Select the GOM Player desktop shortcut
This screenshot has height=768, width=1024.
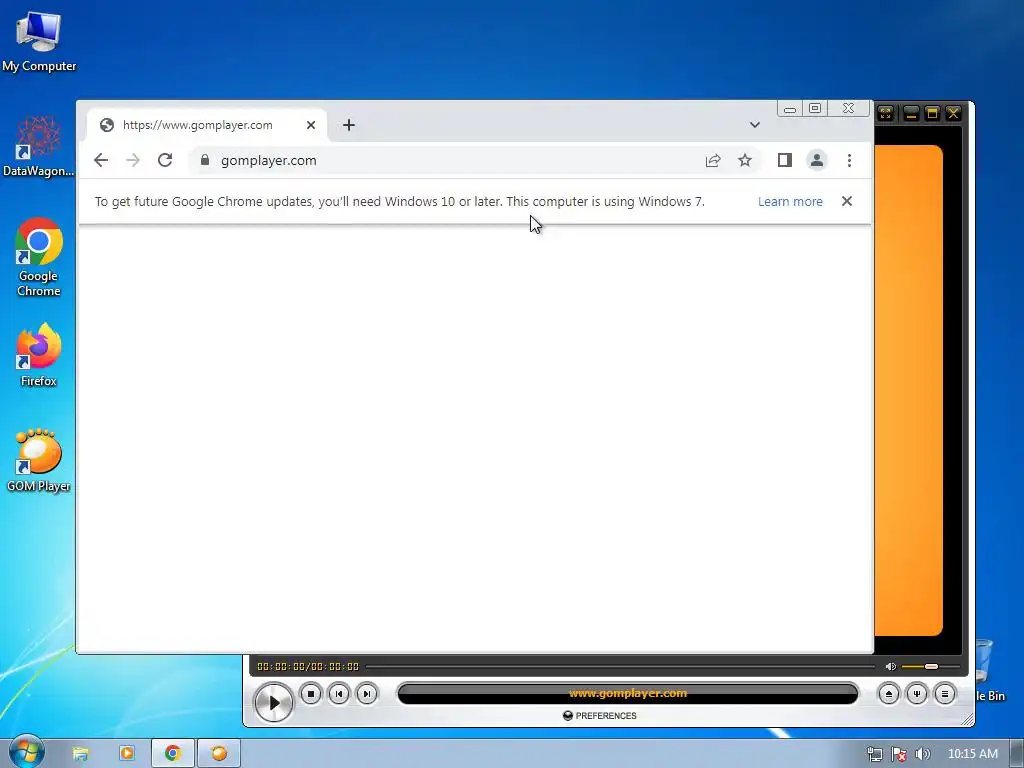pos(39,460)
